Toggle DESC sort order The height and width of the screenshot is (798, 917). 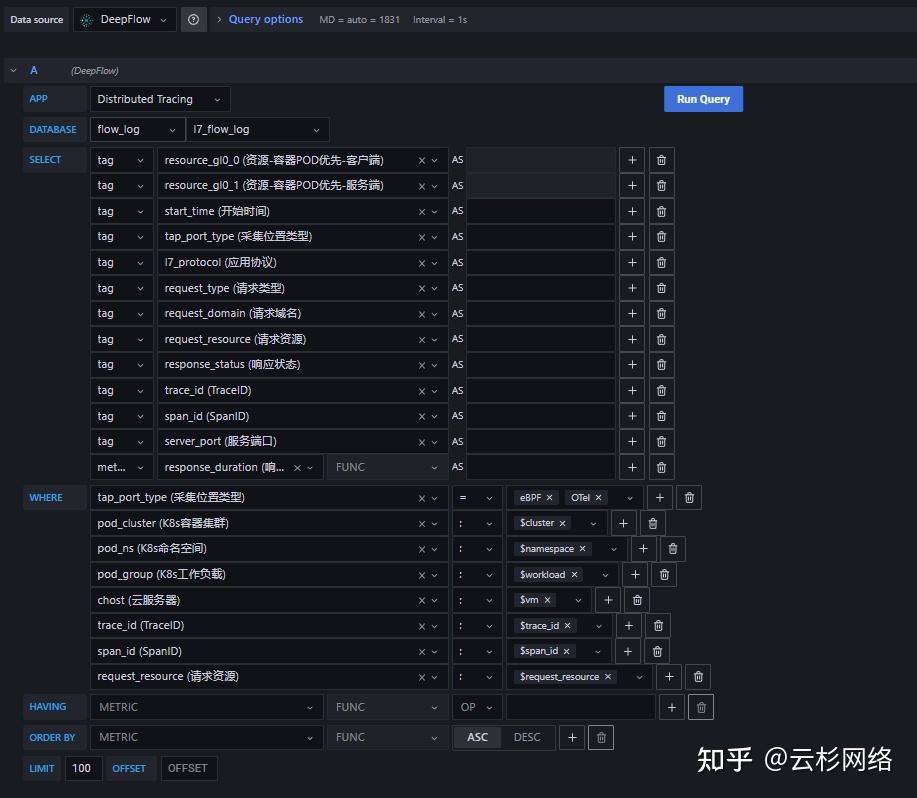click(528, 737)
